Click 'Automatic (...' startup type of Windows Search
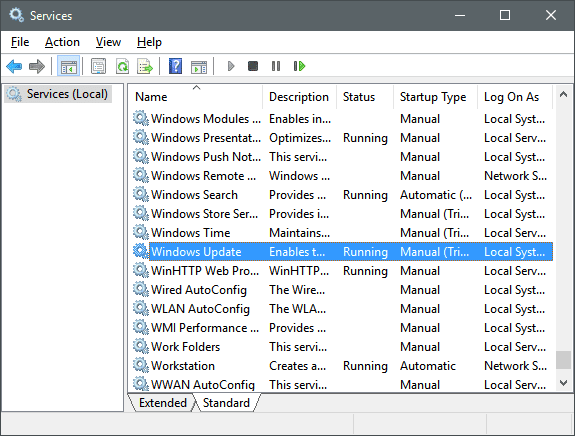Image resolution: width=575 pixels, height=436 pixels. [436, 195]
